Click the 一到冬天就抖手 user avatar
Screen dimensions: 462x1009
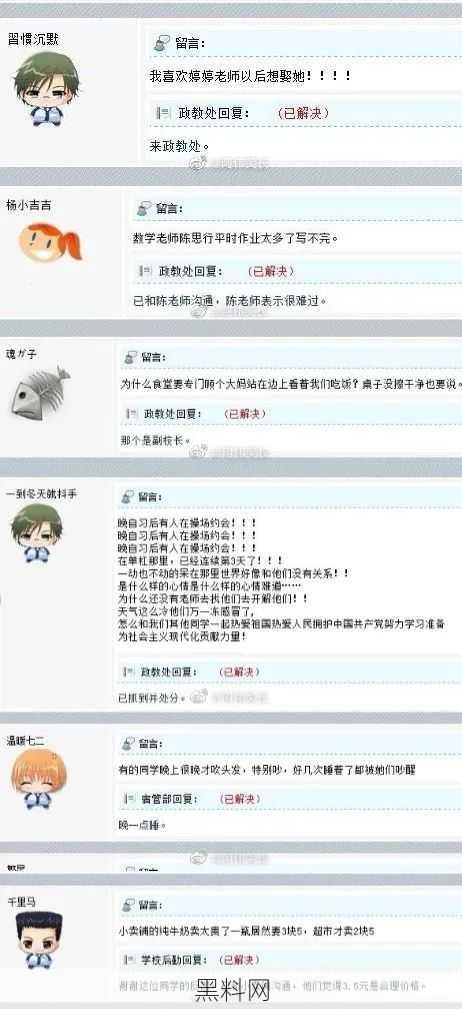(36, 532)
